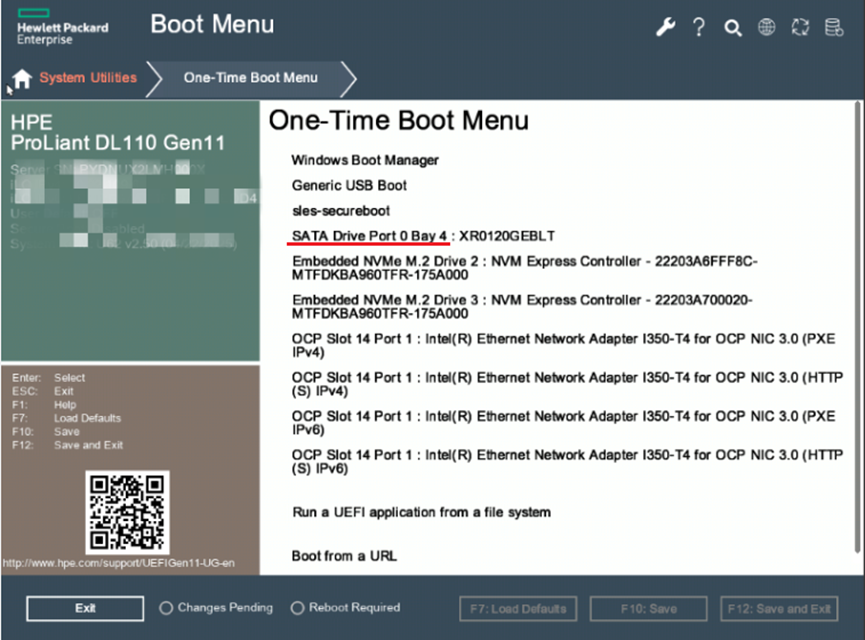Boot SATA Drive Port 0 Bay 4
Viewport: 865px width, 640px height.
click(423, 236)
